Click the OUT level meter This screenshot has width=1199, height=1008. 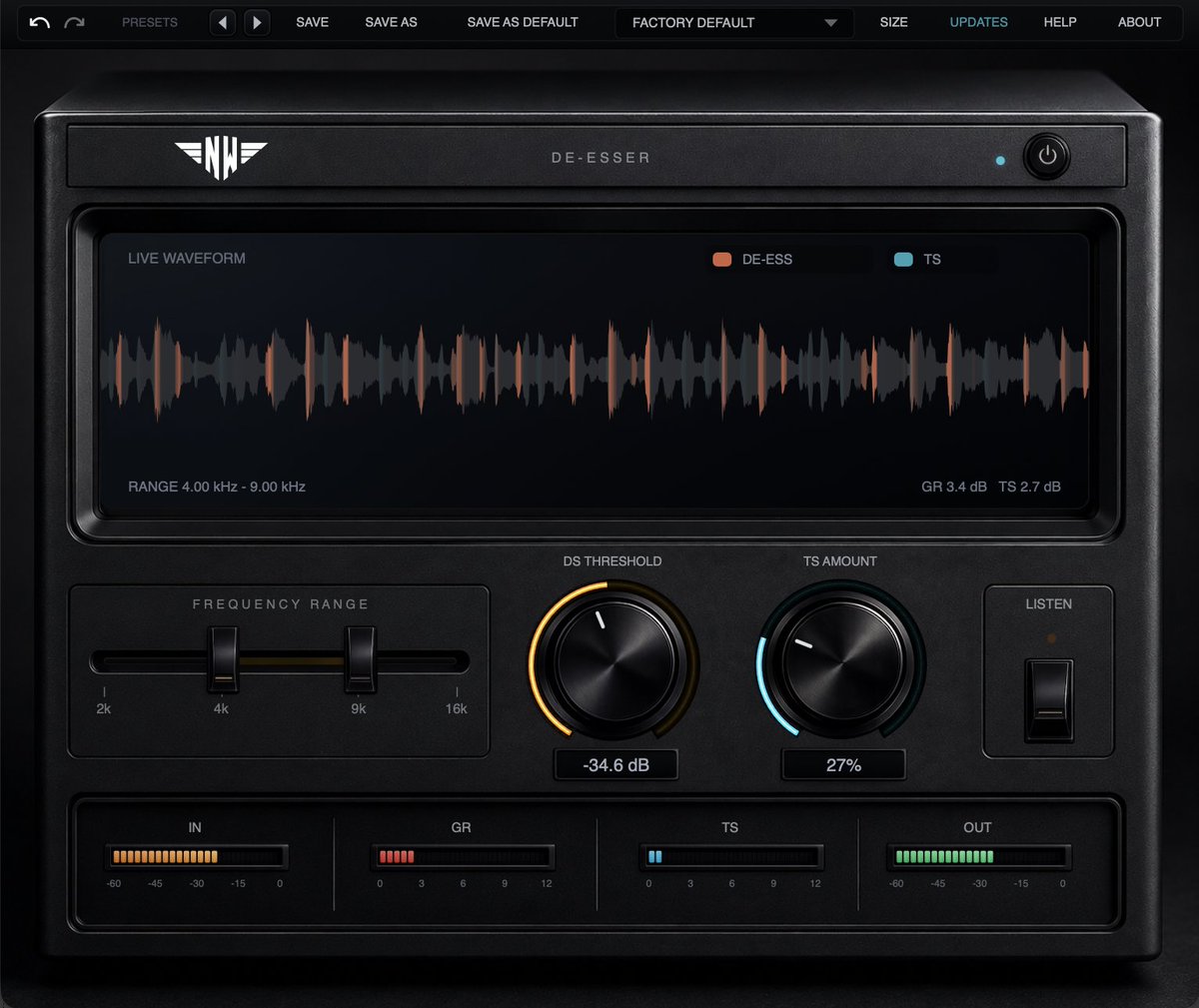pyautogui.click(x=978, y=856)
